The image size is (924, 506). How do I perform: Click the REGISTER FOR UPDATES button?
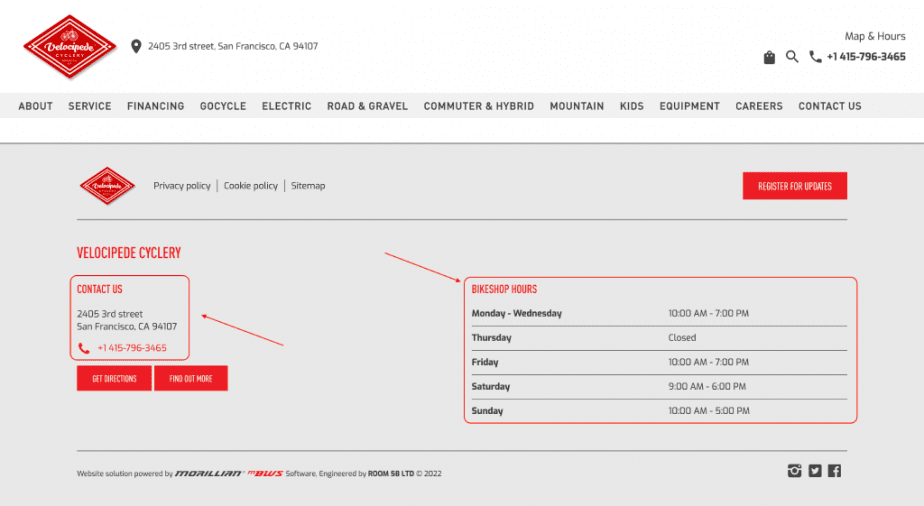click(x=794, y=186)
